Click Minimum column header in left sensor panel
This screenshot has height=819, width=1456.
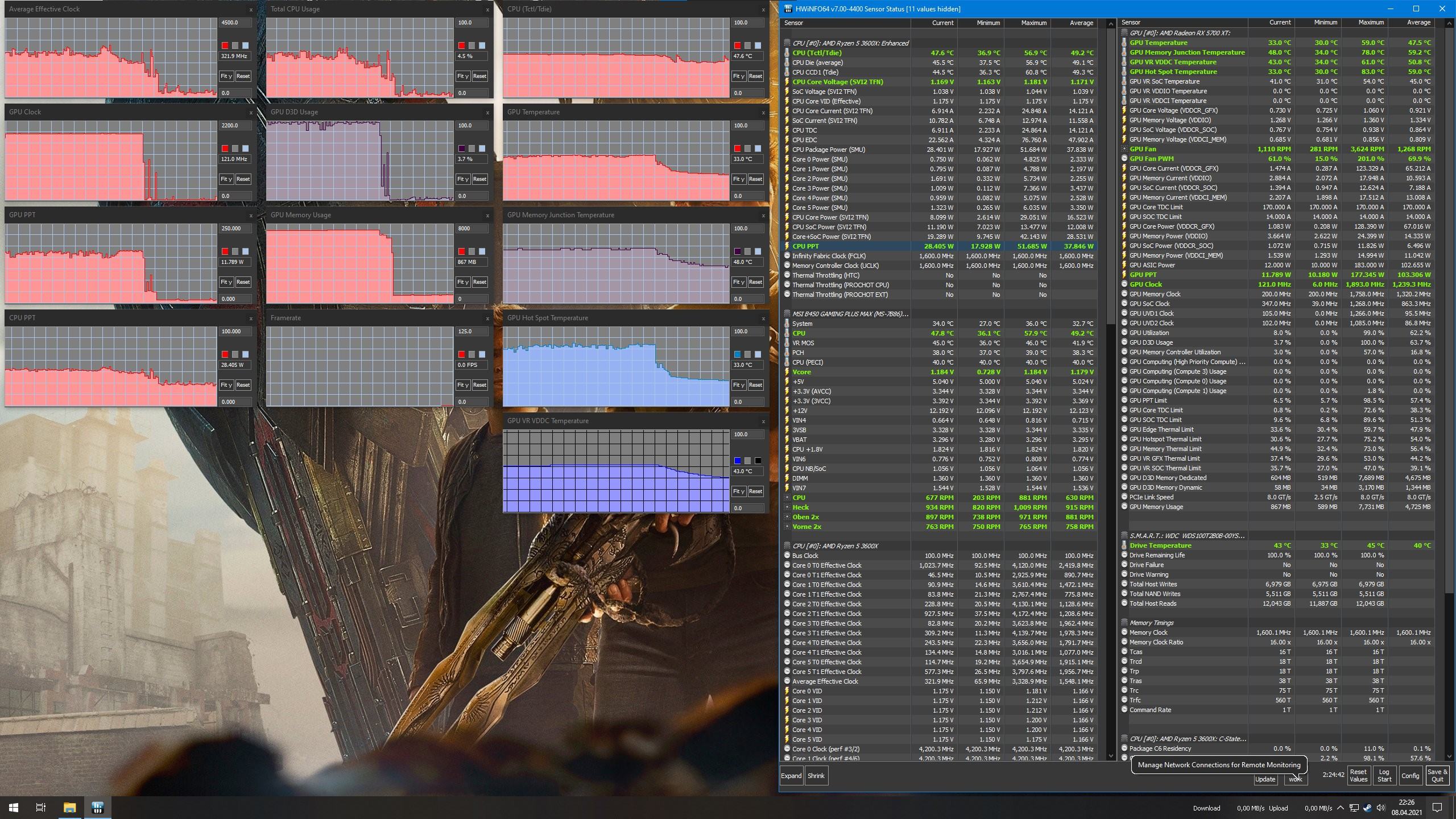980,23
